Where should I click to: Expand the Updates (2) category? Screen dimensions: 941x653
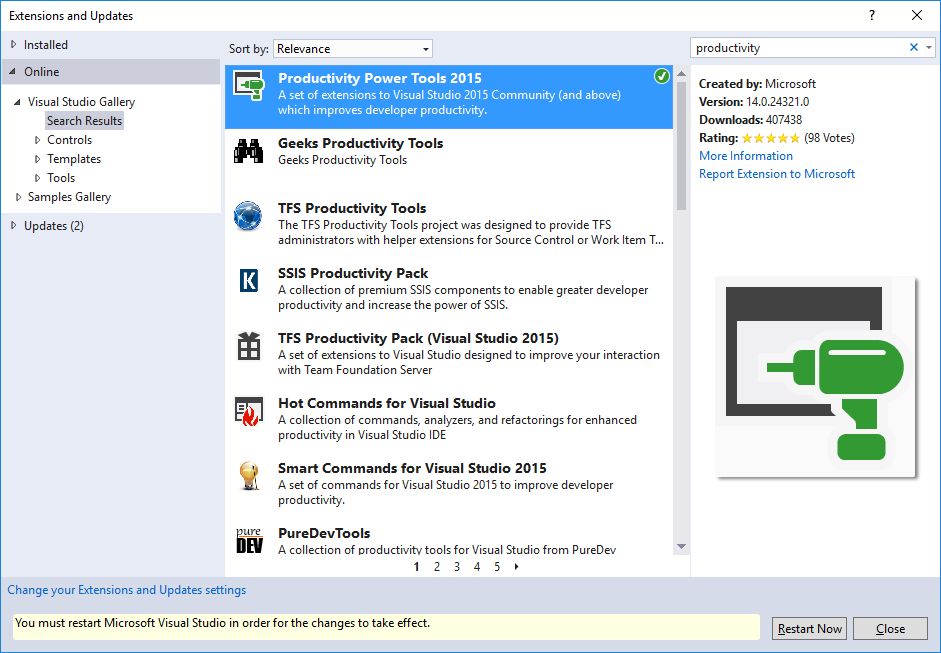13,226
